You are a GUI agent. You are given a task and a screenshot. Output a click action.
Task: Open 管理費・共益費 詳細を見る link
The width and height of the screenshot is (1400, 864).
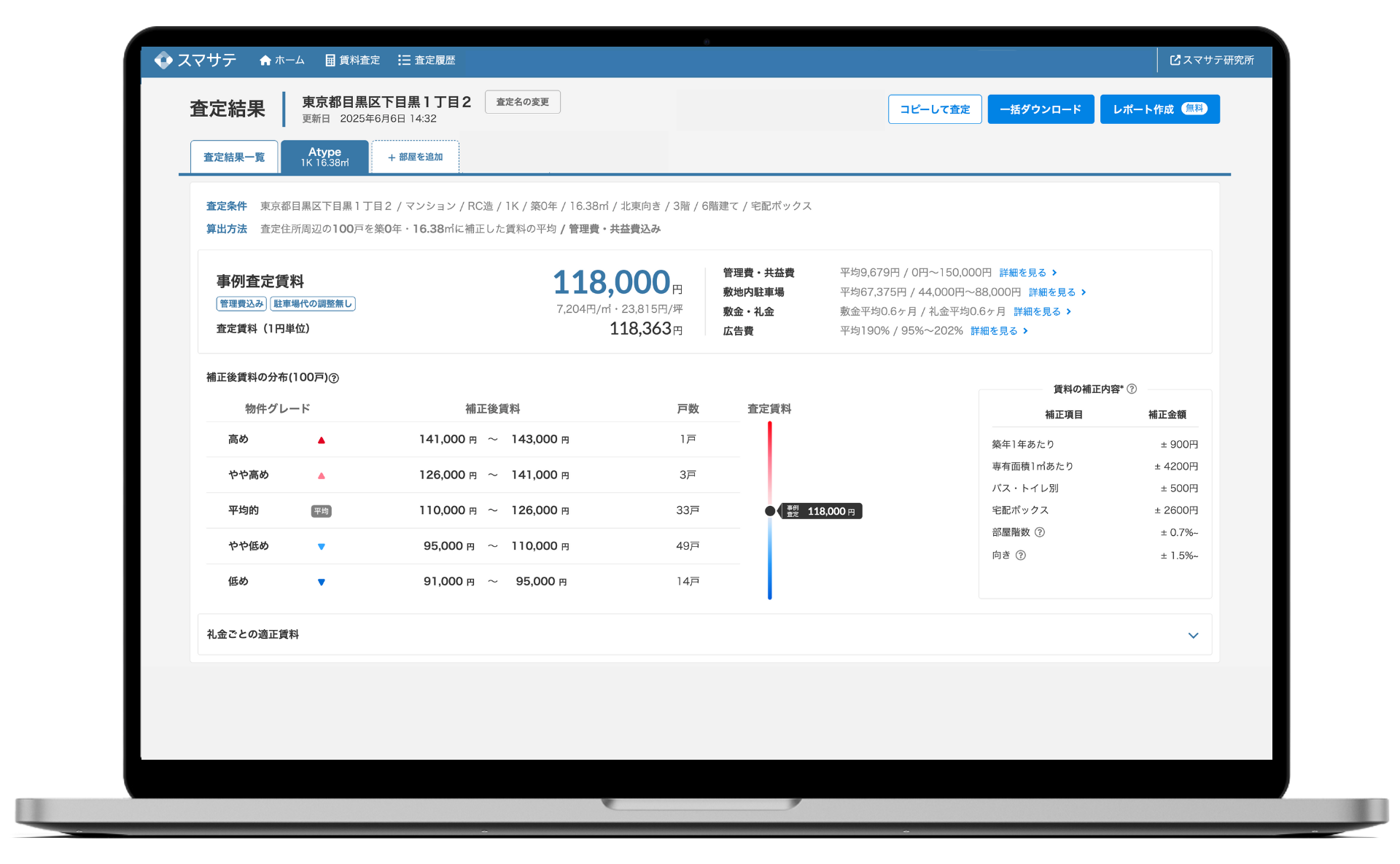point(1027,273)
